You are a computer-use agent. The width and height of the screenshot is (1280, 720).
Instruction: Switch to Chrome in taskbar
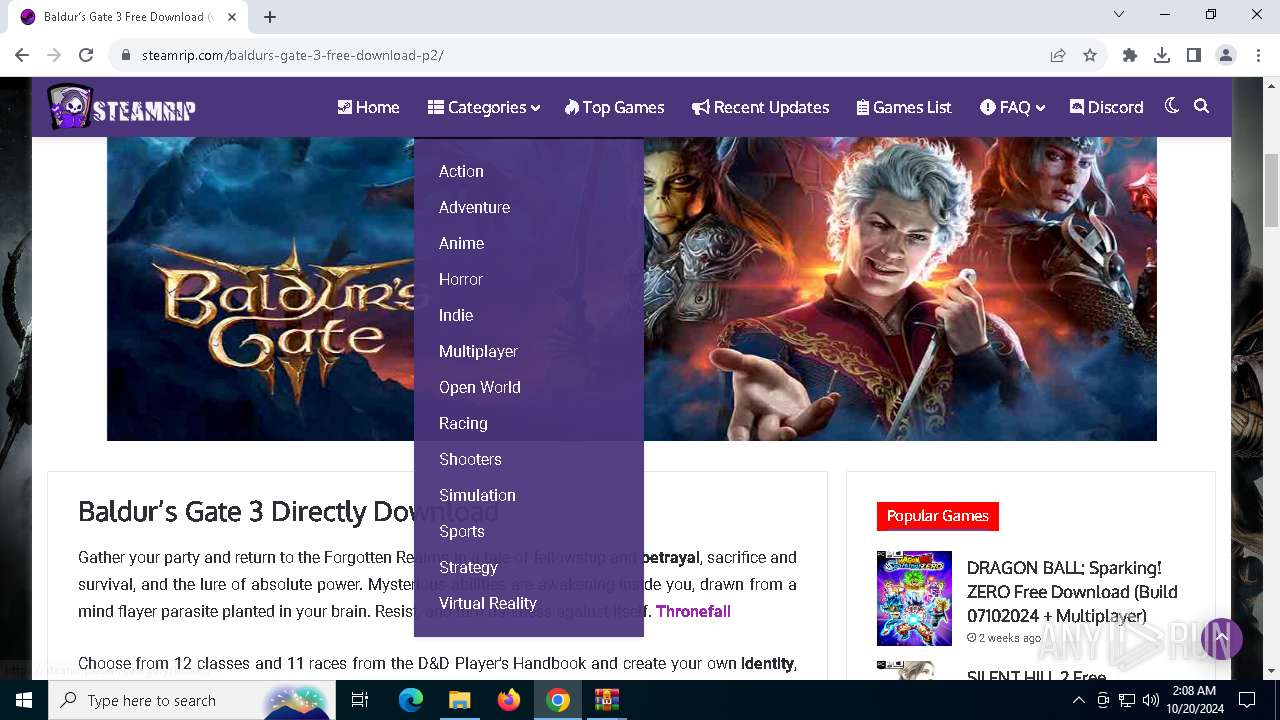coord(558,700)
